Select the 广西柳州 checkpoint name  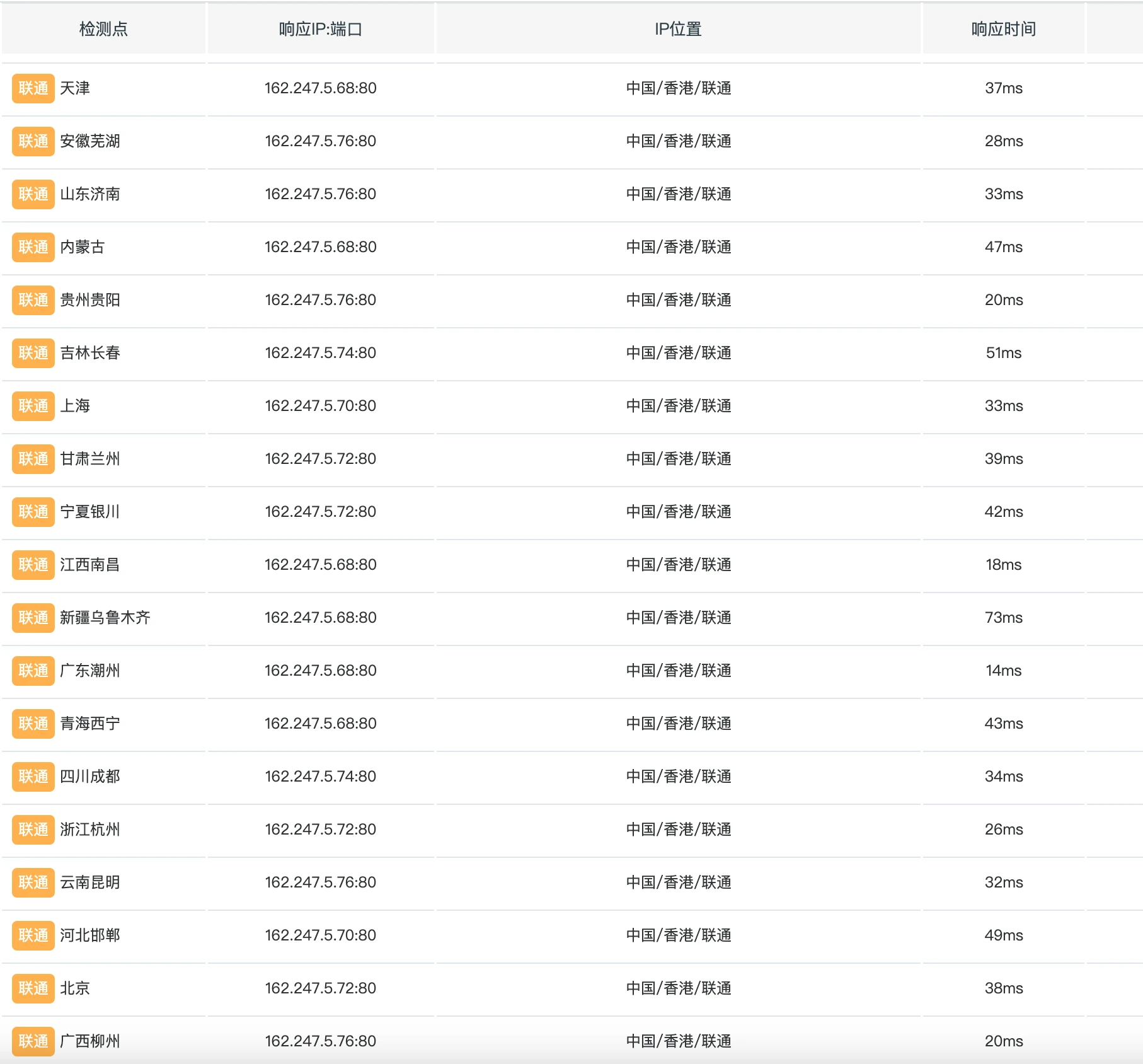click(90, 1041)
